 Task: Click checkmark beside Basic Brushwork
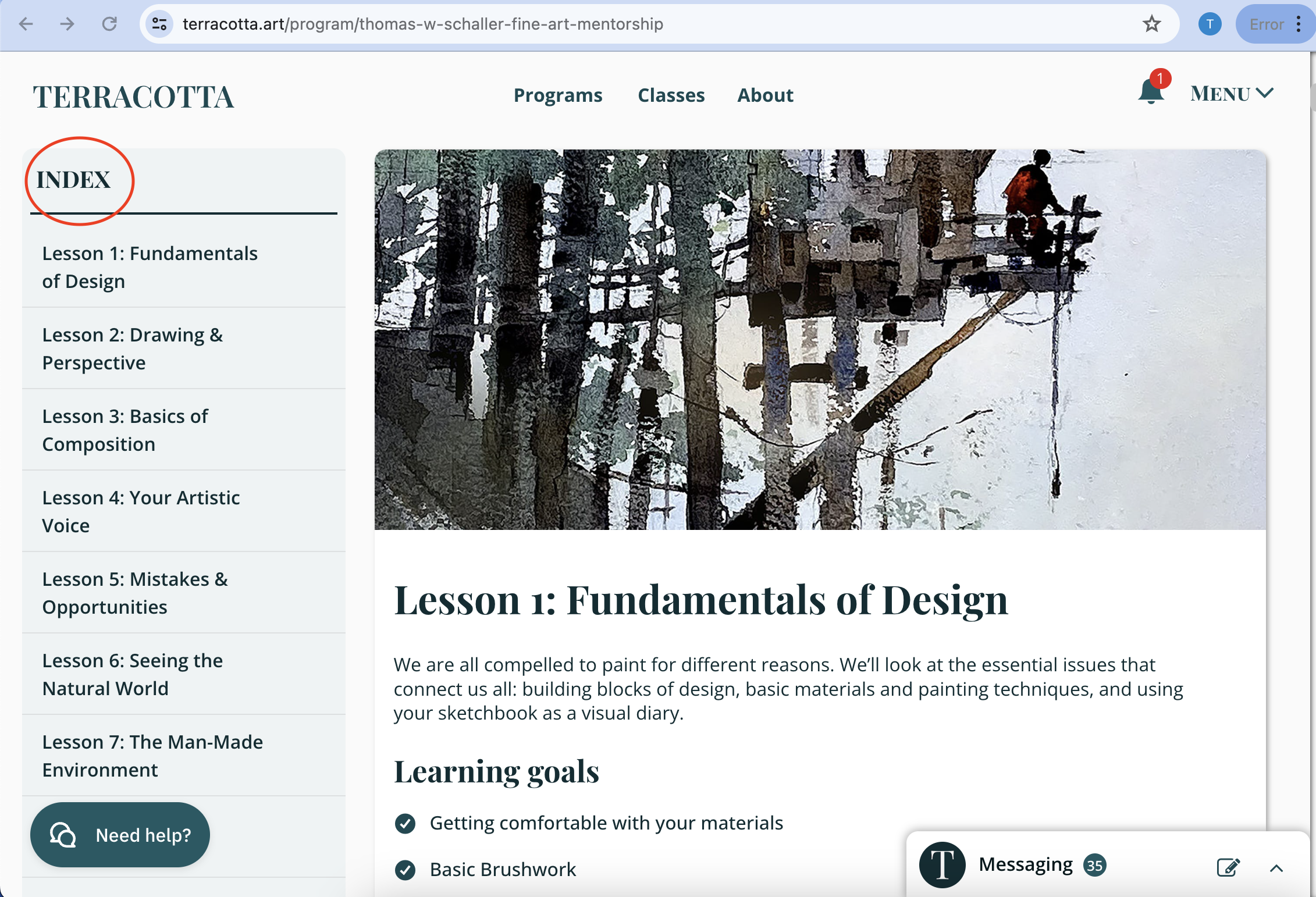point(405,870)
